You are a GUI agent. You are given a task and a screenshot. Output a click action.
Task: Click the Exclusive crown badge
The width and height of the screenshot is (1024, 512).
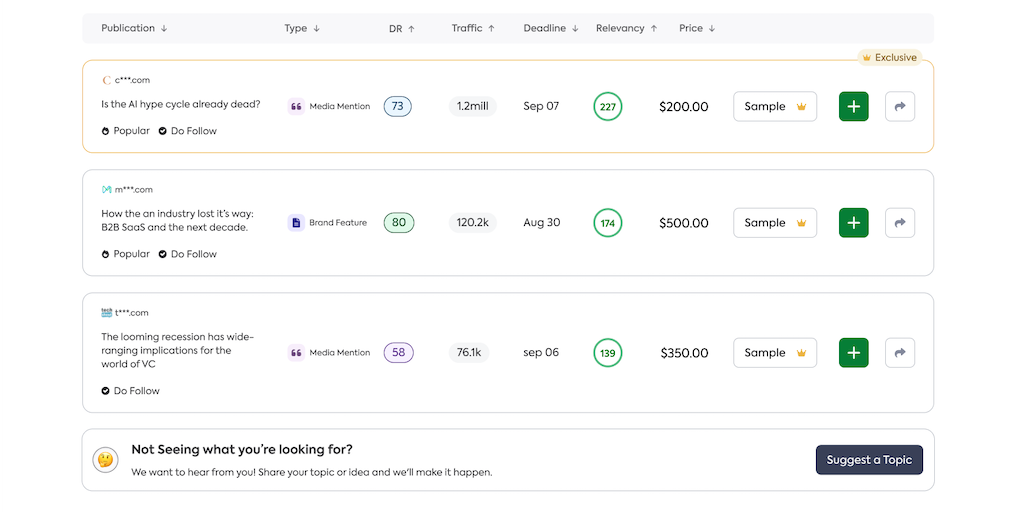(x=889, y=58)
